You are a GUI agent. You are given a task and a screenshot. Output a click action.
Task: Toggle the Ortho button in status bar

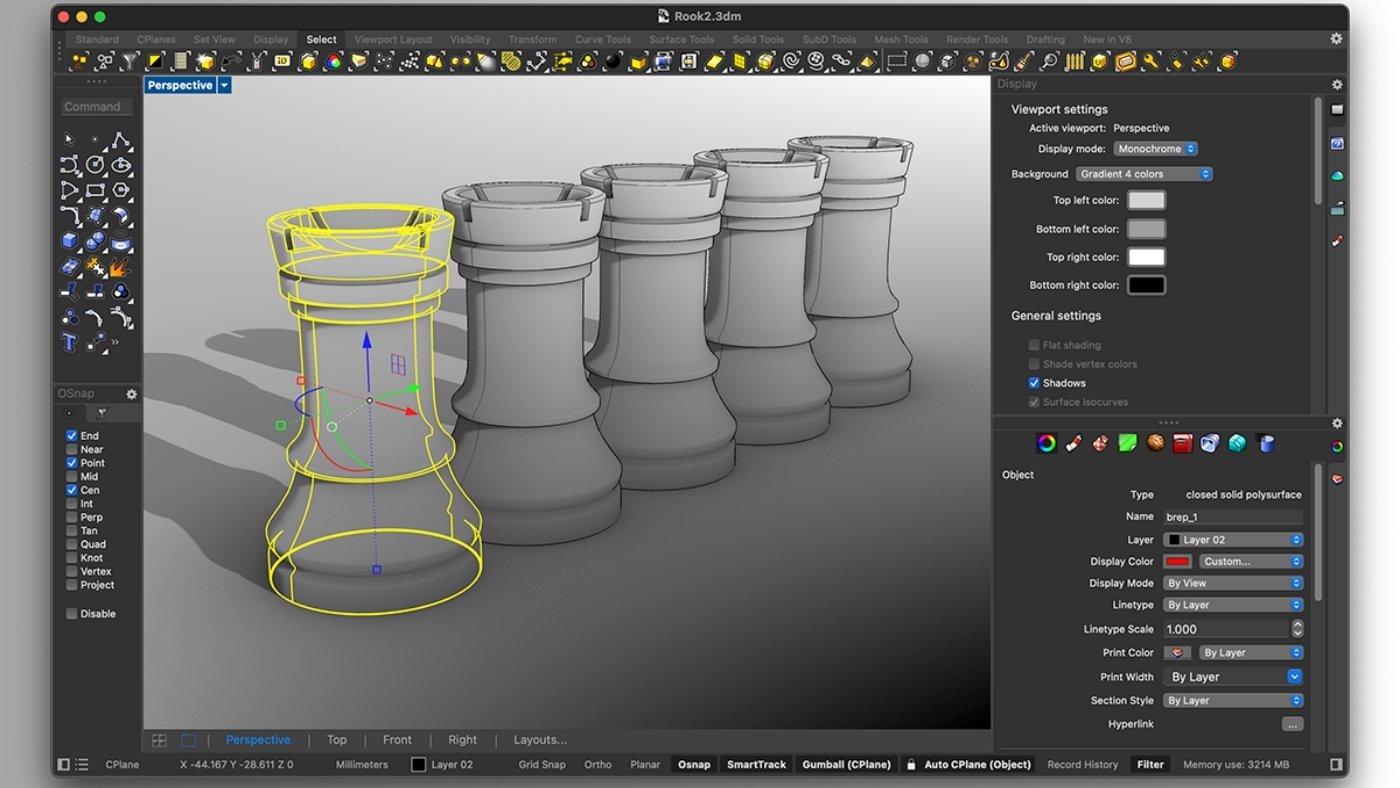[598, 765]
